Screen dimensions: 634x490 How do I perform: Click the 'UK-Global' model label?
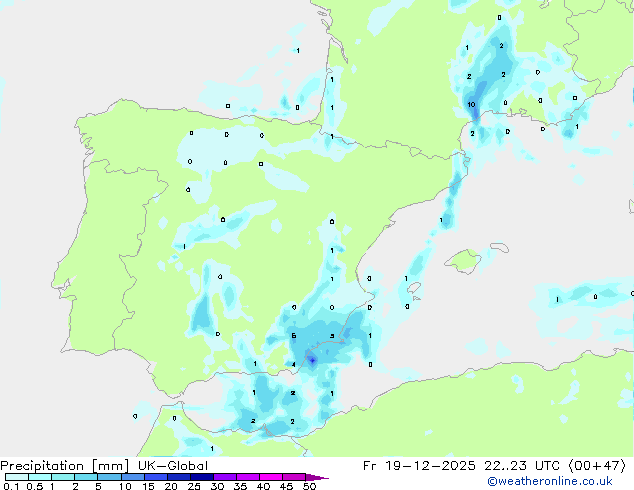coord(173,465)
